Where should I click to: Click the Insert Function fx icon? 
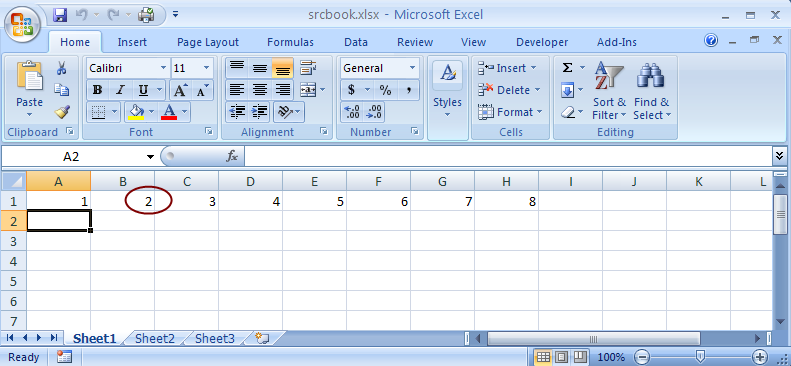[x=232, y=156]
